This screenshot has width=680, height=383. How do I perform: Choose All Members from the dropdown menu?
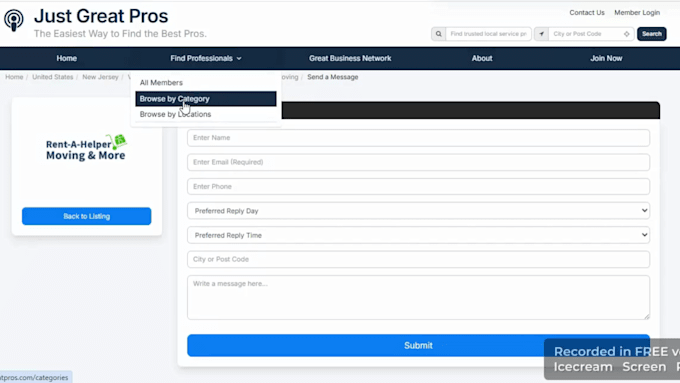(161, 82)
